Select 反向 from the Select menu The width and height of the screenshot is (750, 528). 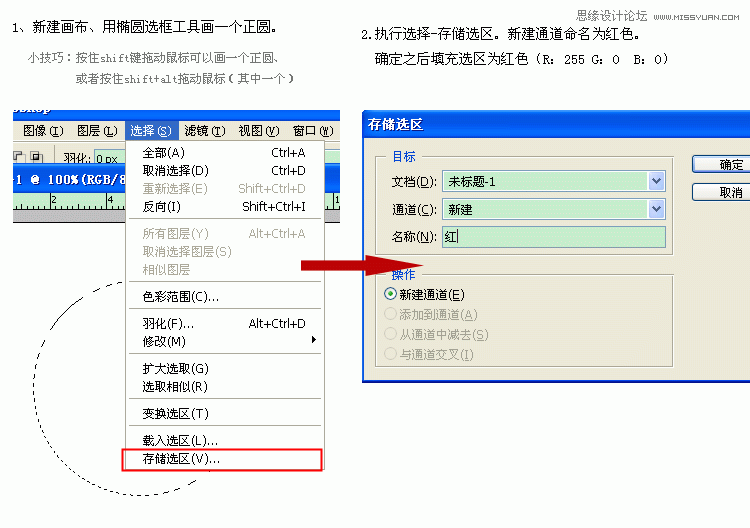162,207
